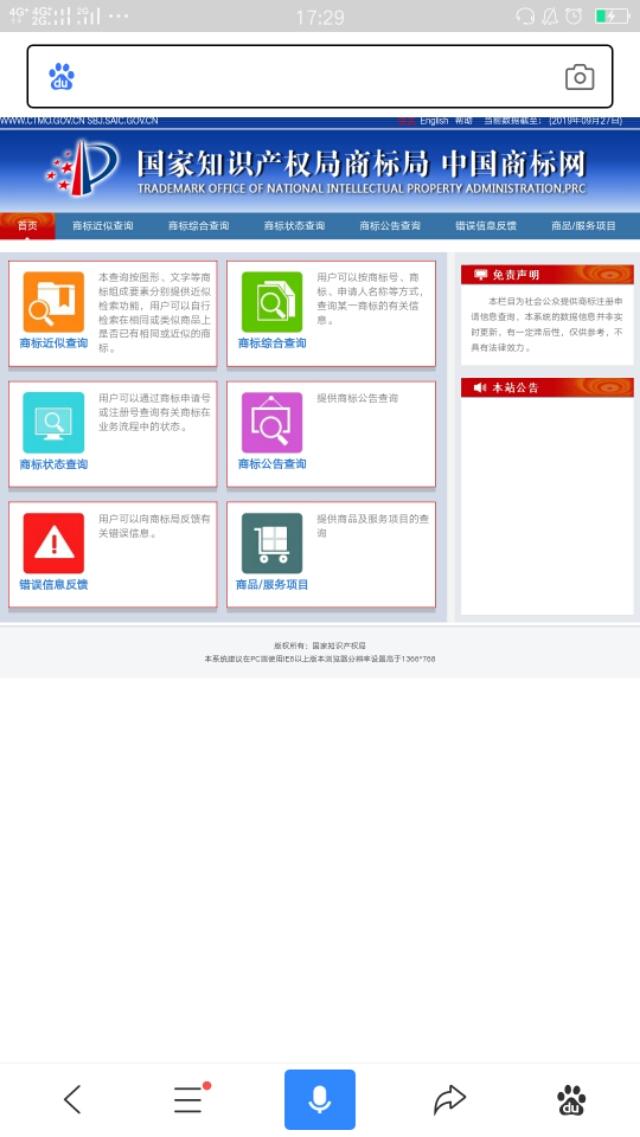Click orange similar-trademark search icon

[54, 302]
